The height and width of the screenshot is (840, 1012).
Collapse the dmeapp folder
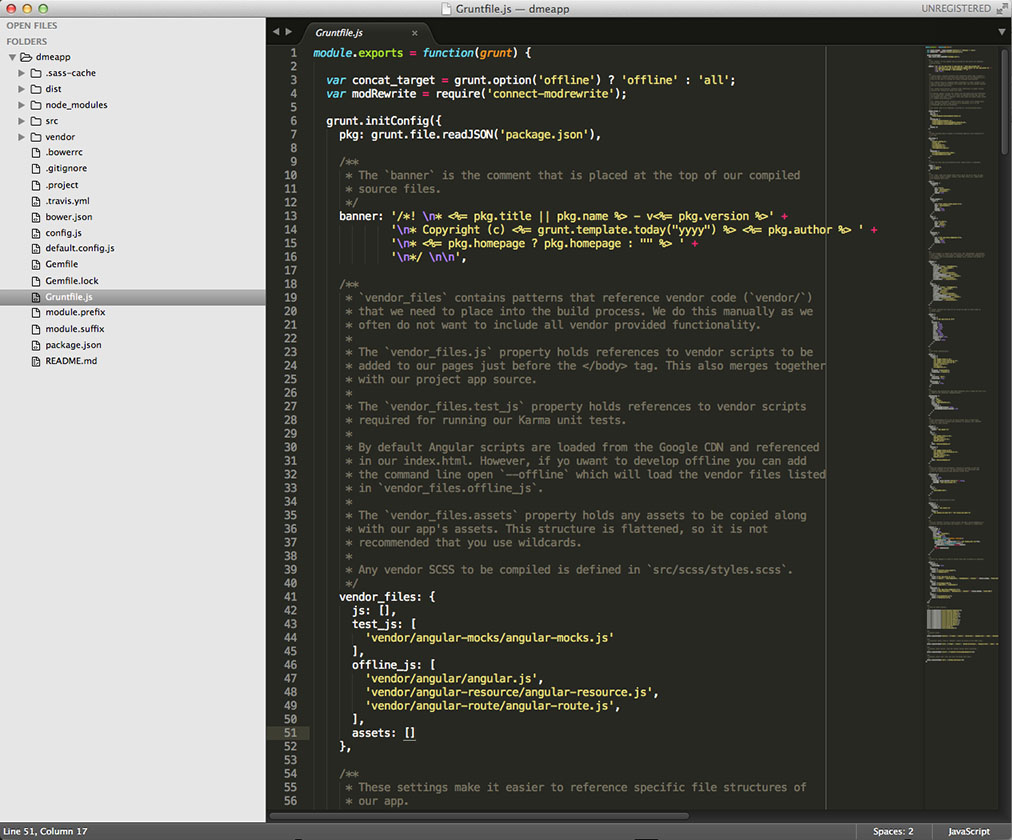10,56
